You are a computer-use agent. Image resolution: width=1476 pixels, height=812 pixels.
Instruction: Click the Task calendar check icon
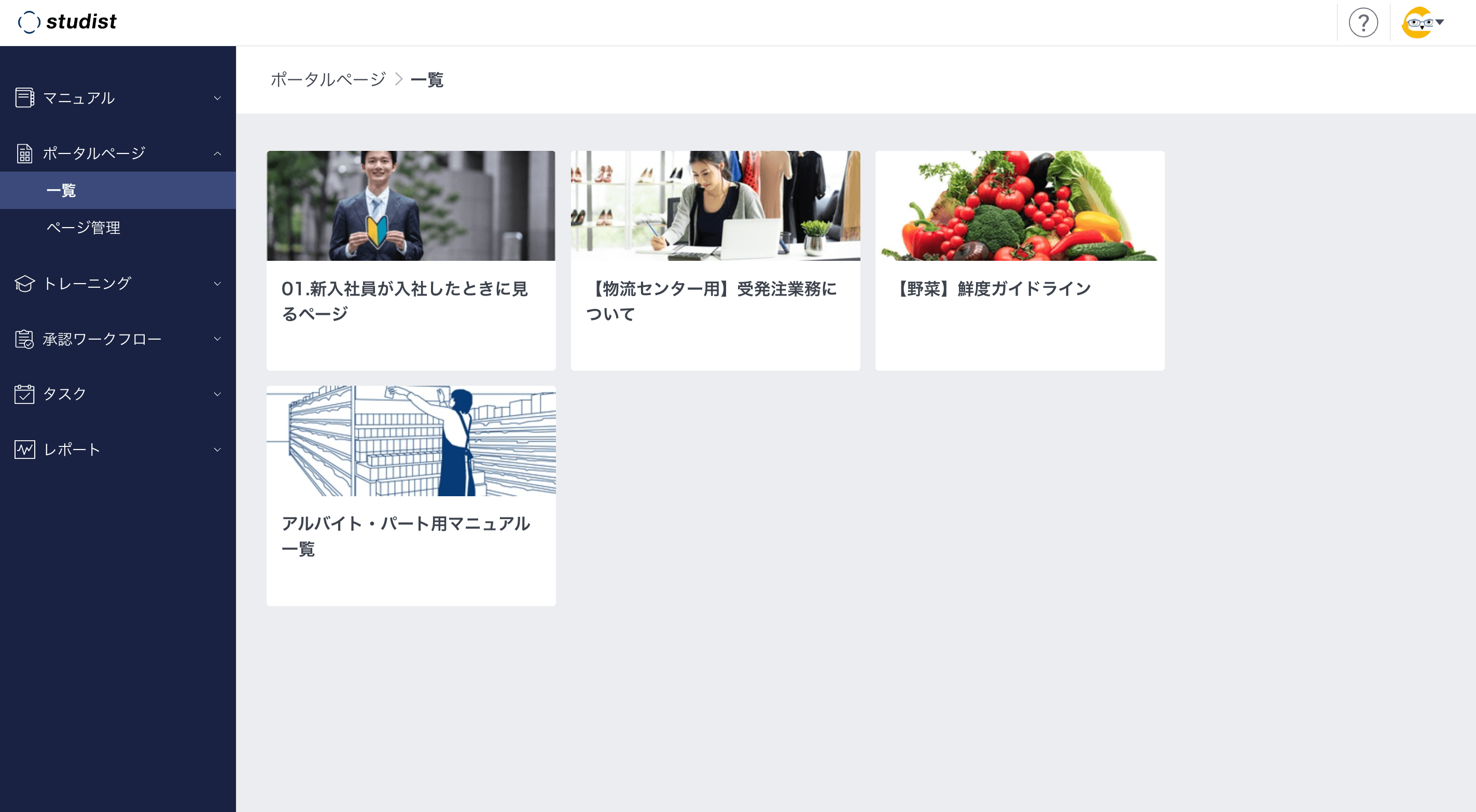pos(24,394)
